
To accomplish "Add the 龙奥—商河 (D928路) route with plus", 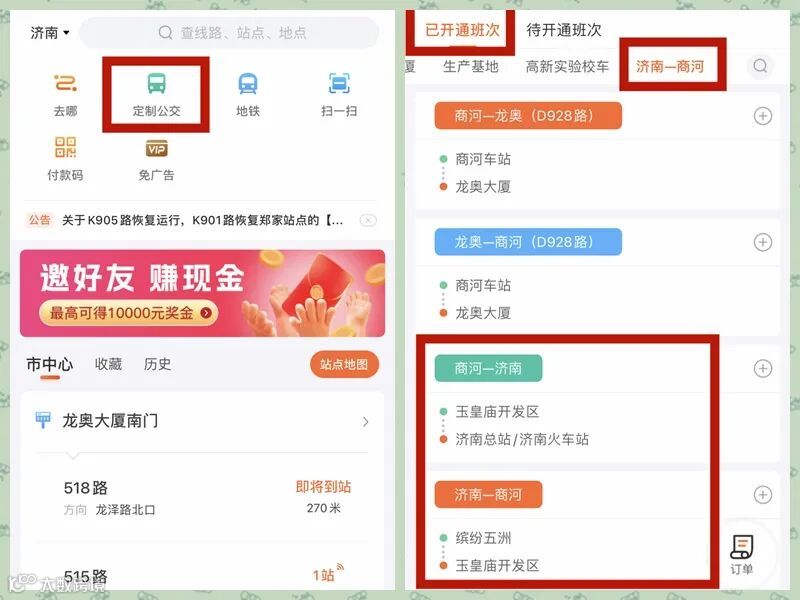I will [x=762, y=242].
